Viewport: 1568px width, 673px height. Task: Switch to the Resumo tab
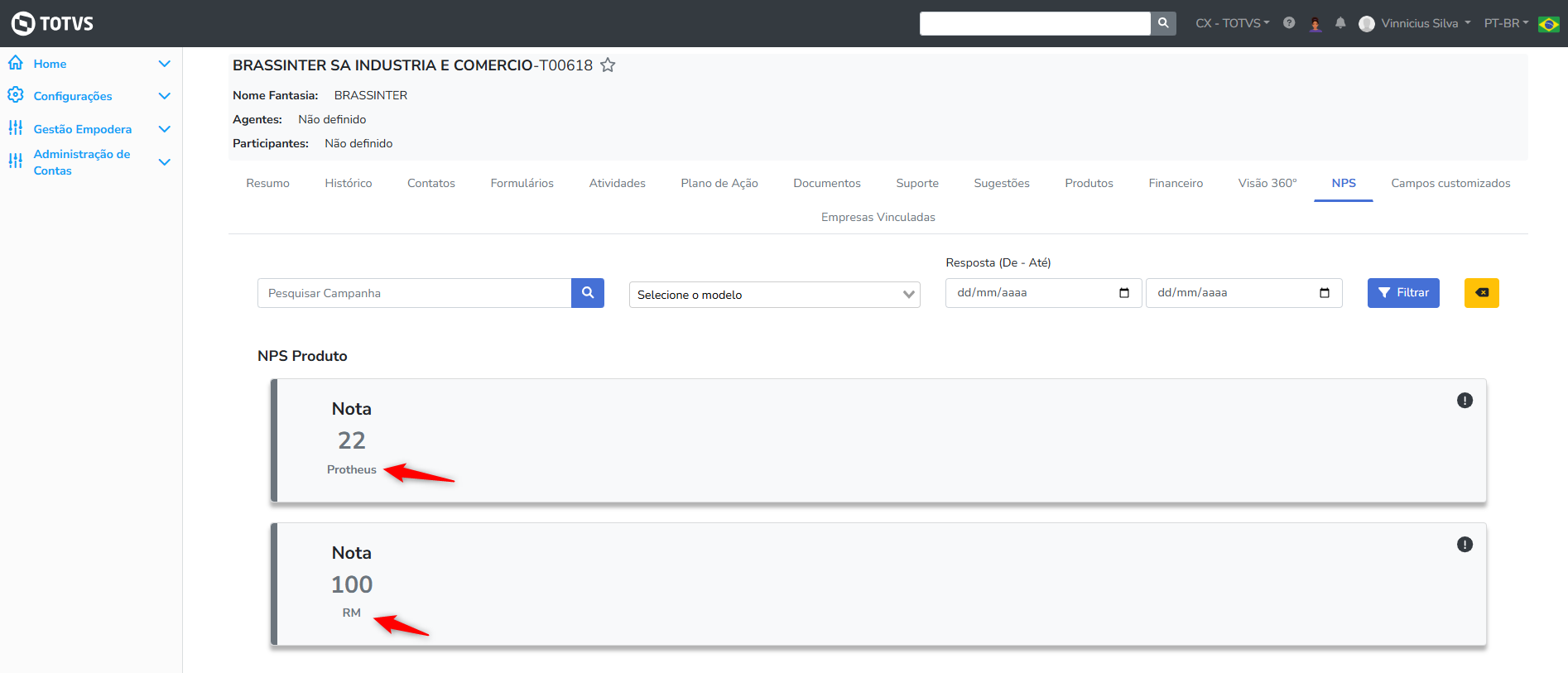coord(267,183)
